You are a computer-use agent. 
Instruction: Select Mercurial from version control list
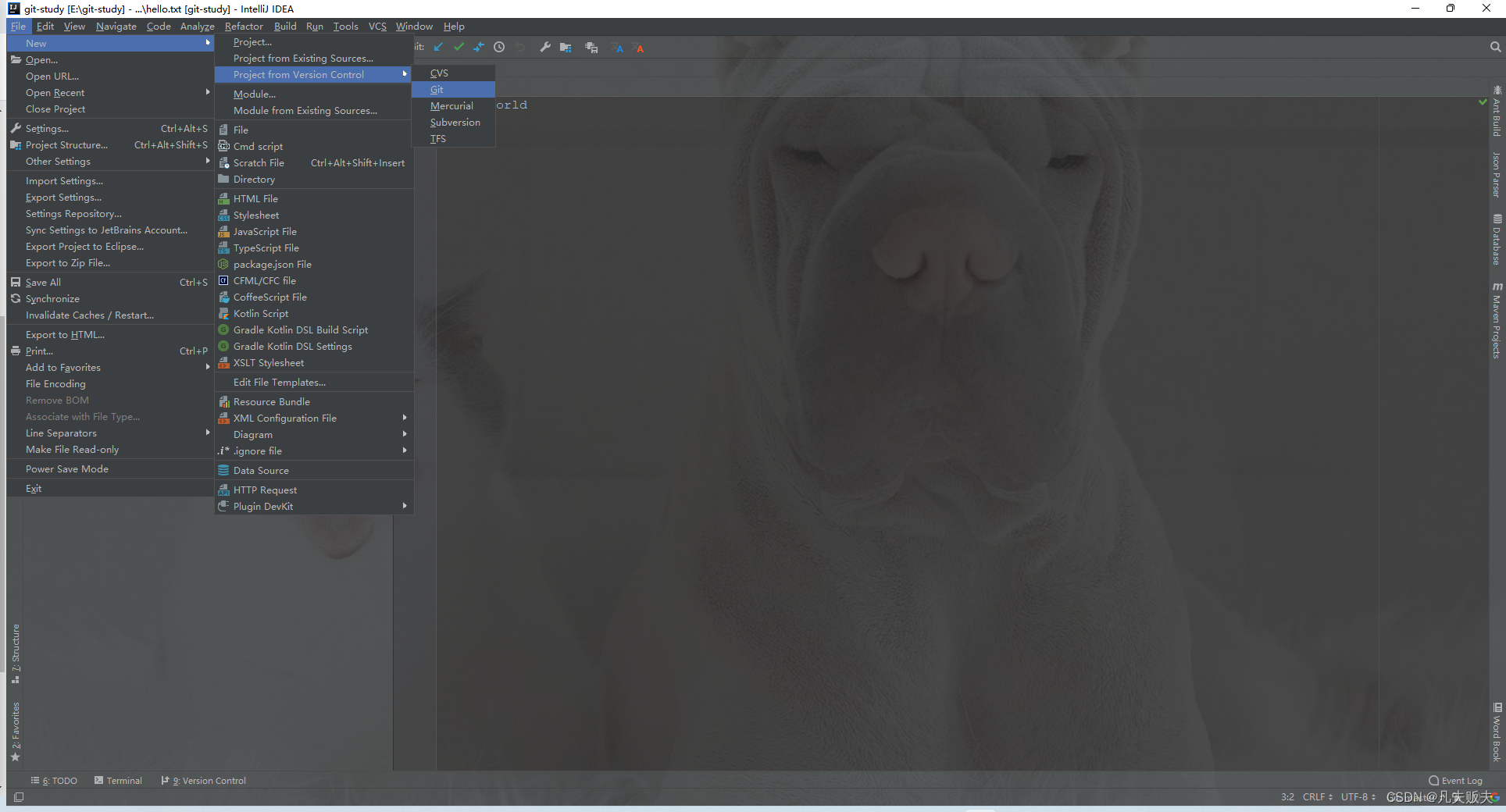point(453,105)
